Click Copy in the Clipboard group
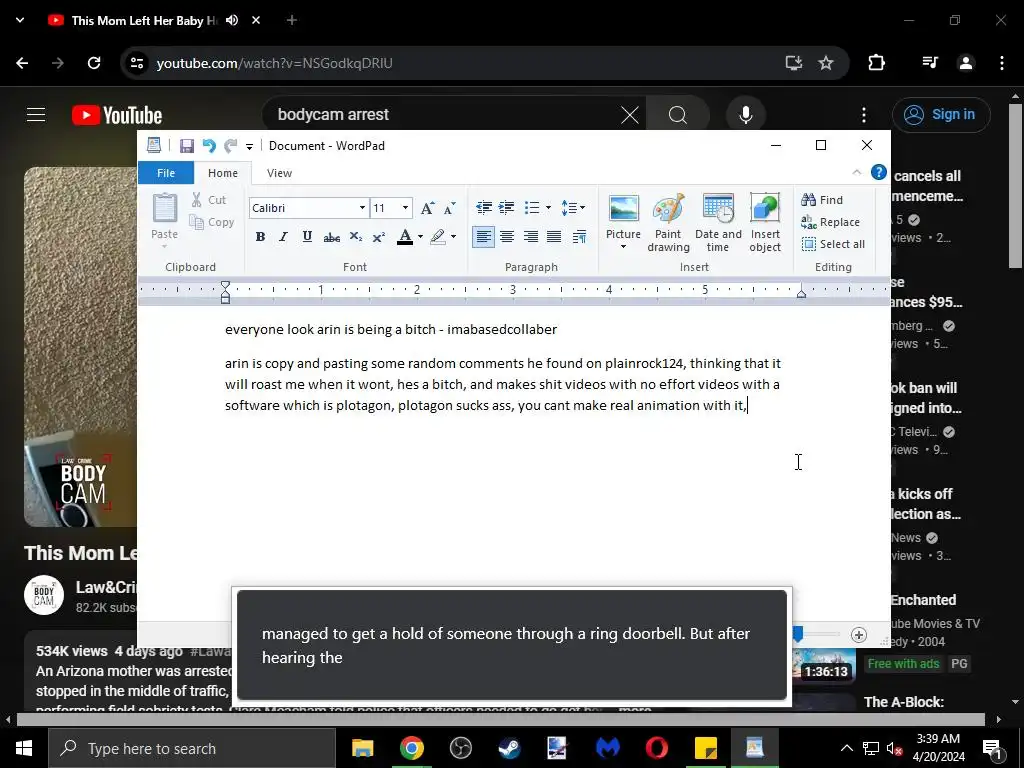This screenshot has width=1024, height=768. click(212, 222)
